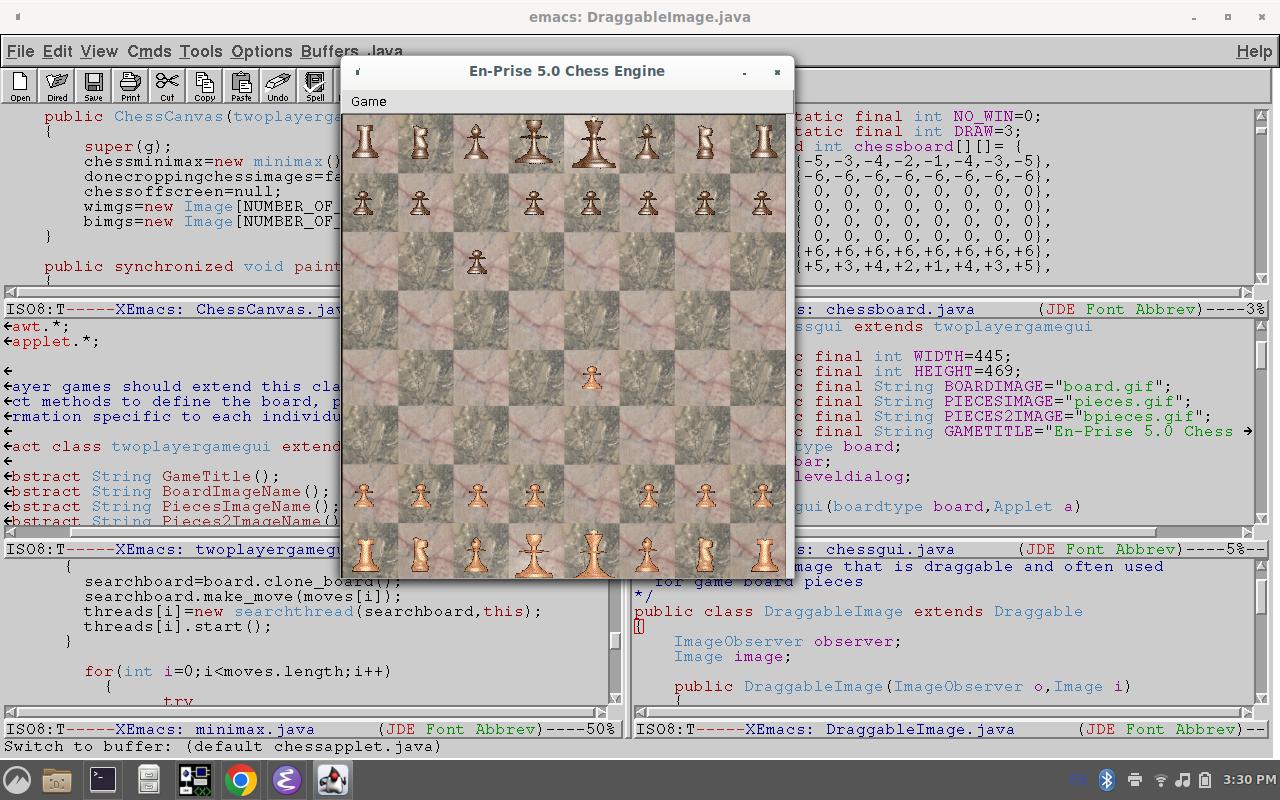Open the mountain logo start menu
The height and width of the screenshot is (800, 1280).
17,779
